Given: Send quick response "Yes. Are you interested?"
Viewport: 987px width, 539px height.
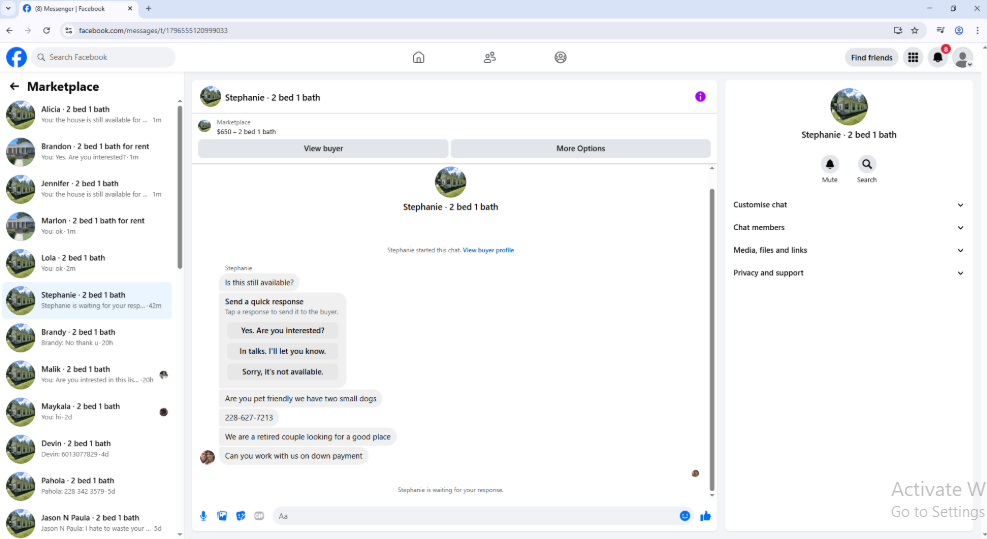Looking at the screenshot, I should click(283, 331).
